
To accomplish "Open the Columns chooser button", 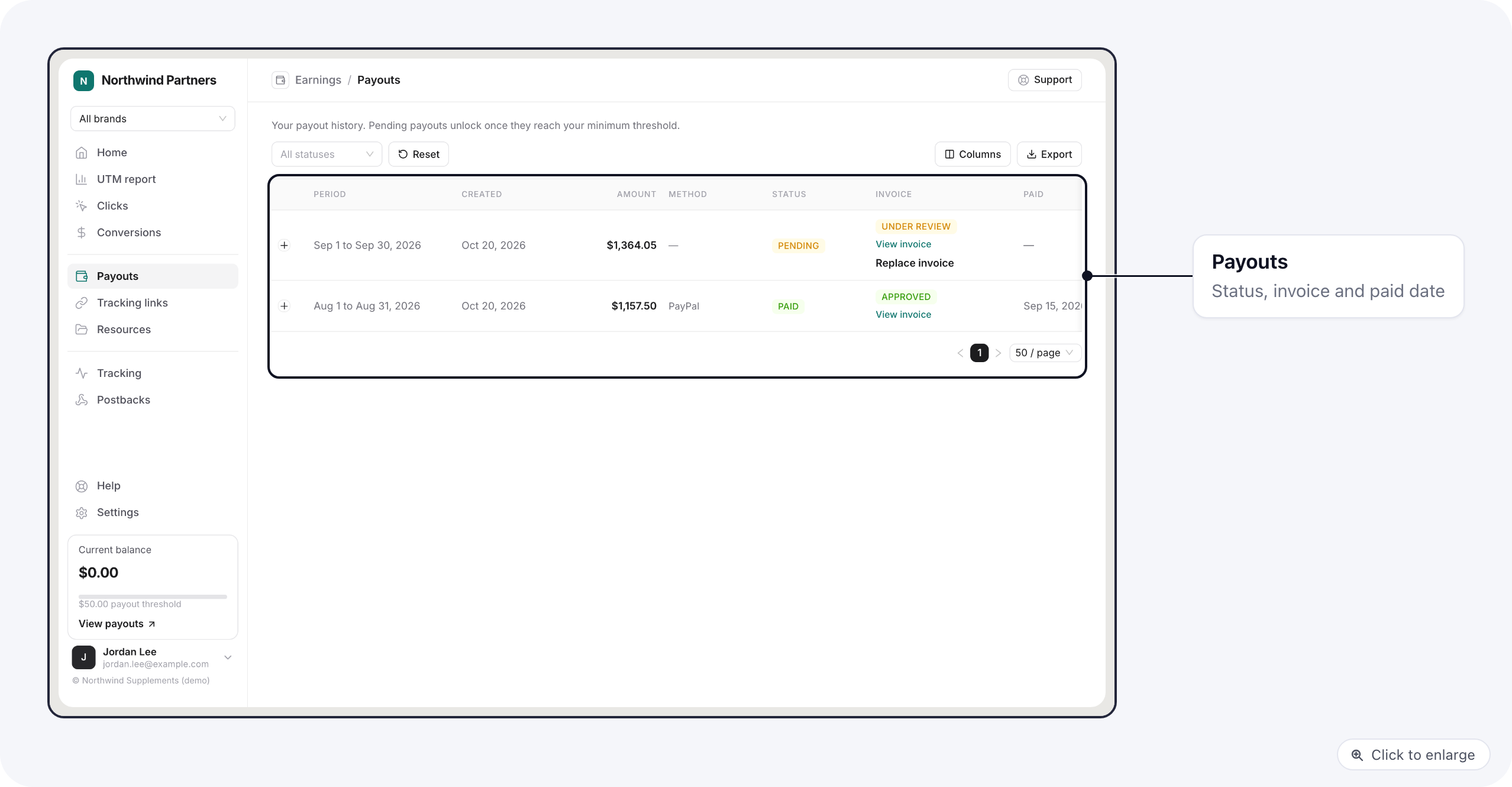I will click(973, 154).
